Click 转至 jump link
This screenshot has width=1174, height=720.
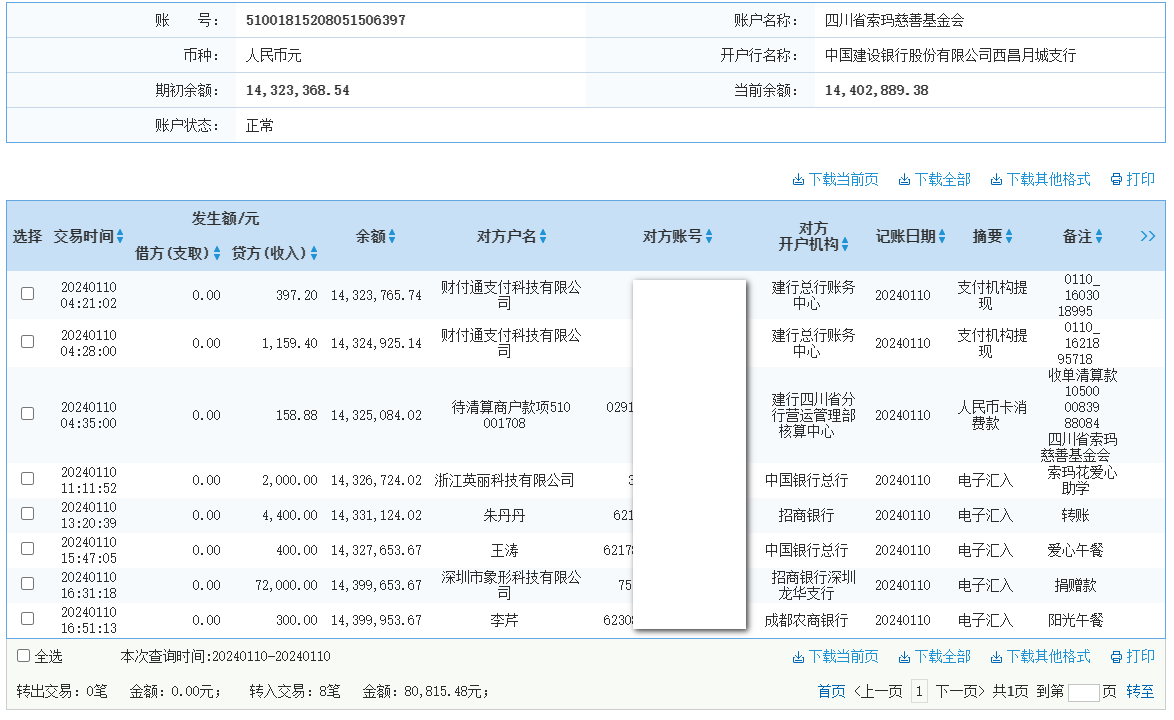coord(1140,692)
